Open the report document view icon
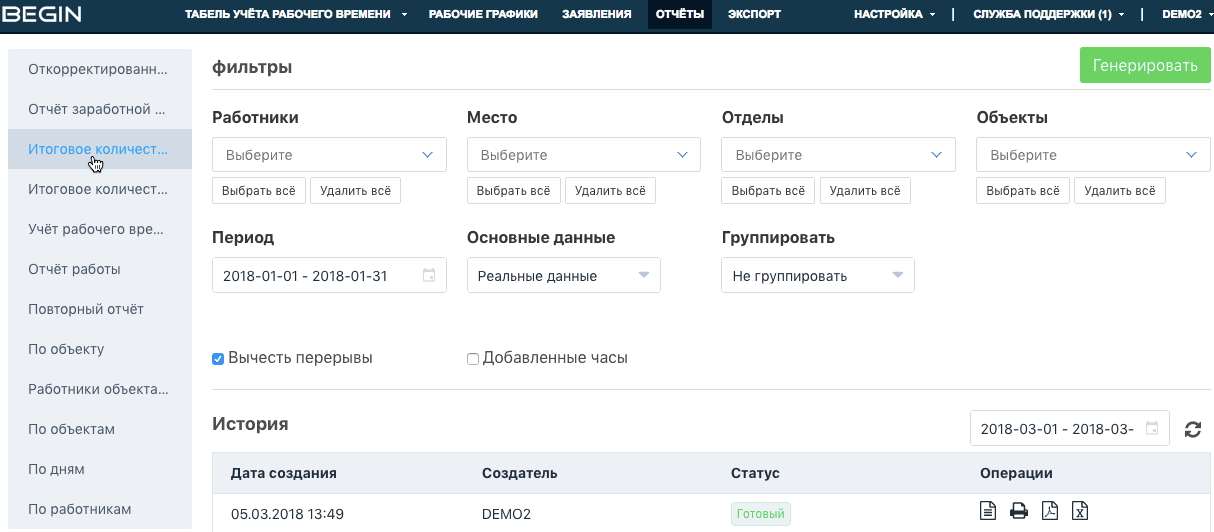Image resolution: width=1214 pixels, height=532 pixels. (x=988, y=511)
